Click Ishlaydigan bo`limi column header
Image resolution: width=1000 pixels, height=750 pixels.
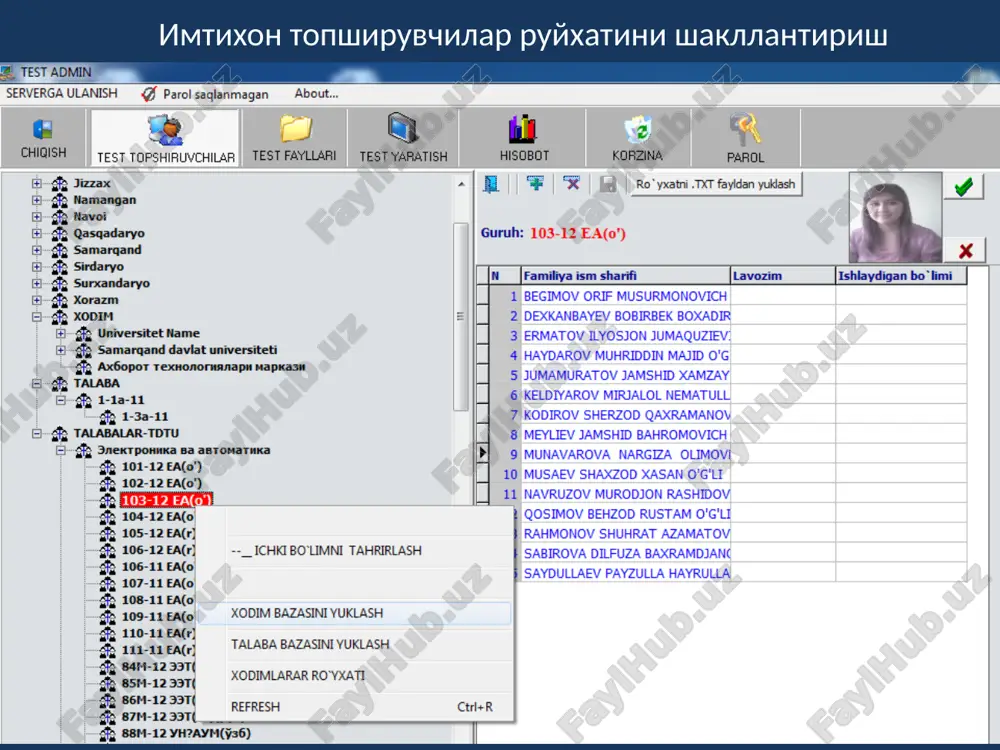(901, 276)
